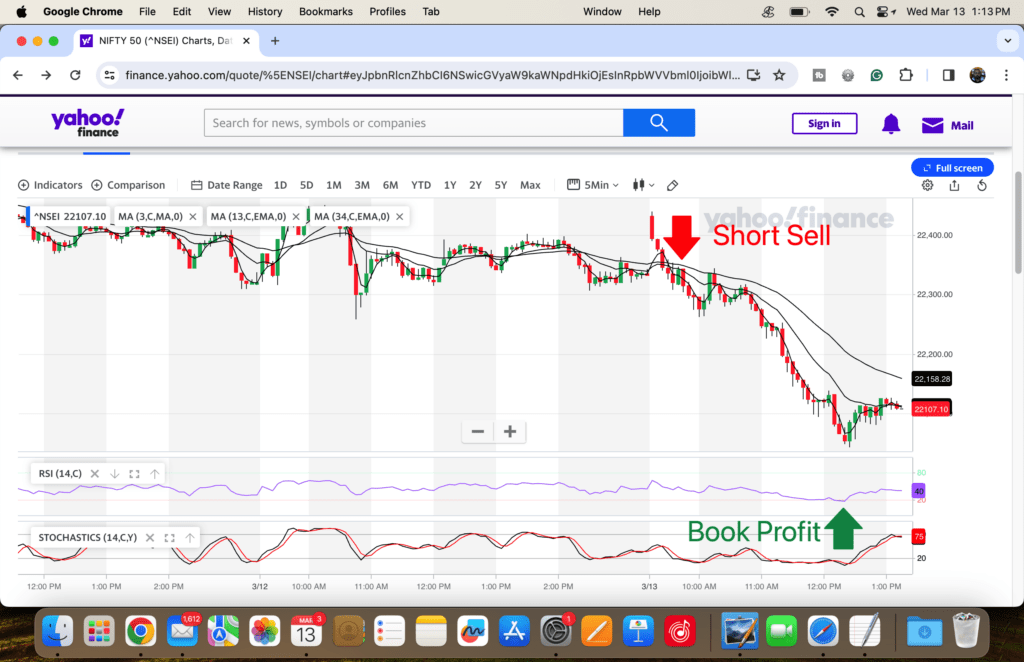Click the vertical page scrollbar

coord(1018,223)
